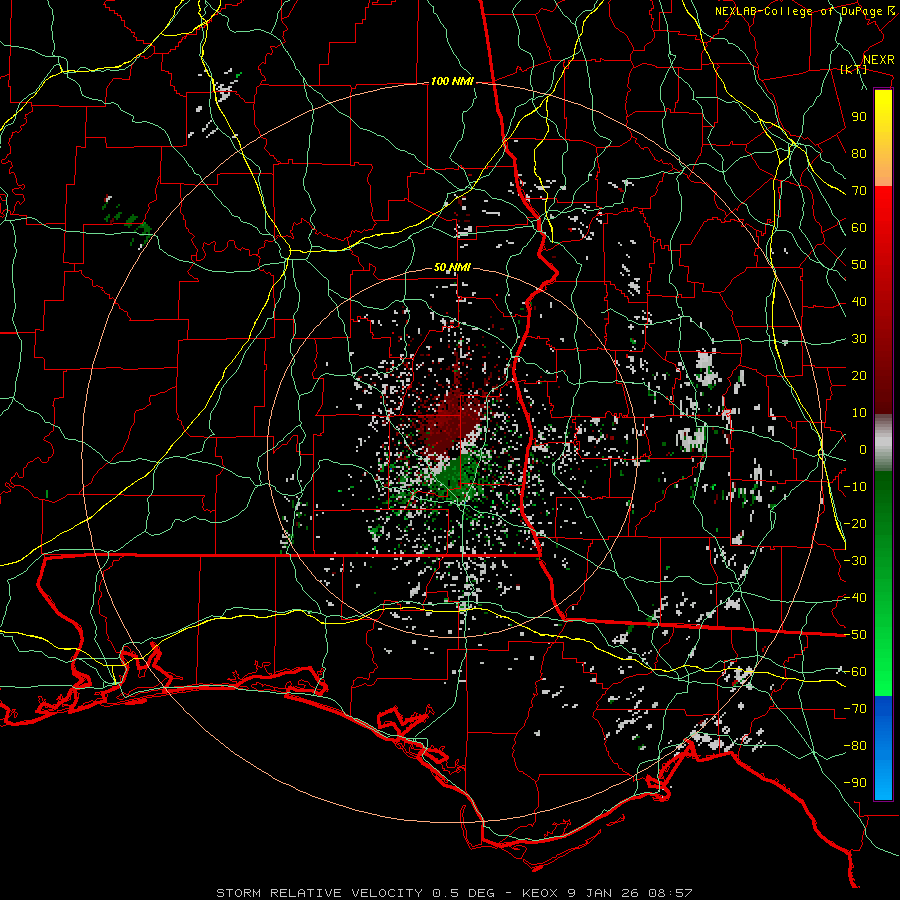Click the bright red segment of the color bar

(883, 208)
